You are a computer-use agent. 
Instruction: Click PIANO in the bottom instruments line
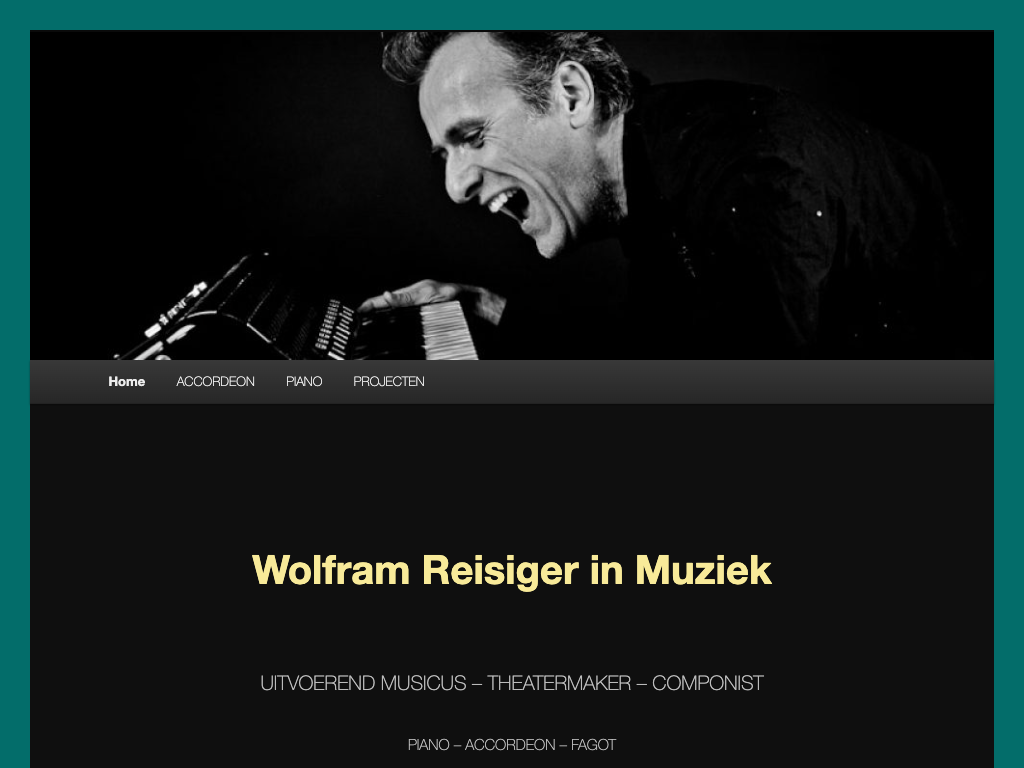click(x=428, y=745)
